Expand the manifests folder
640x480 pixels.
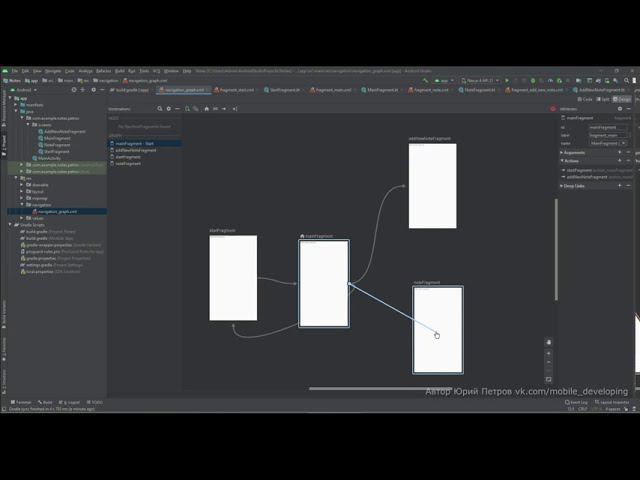(16, 105)
